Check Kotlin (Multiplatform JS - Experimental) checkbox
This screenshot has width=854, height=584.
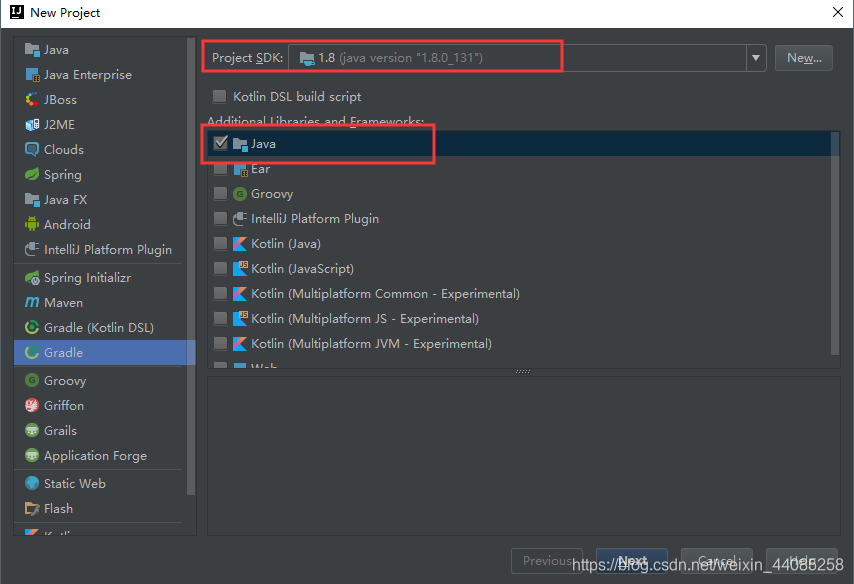point(221,318)
